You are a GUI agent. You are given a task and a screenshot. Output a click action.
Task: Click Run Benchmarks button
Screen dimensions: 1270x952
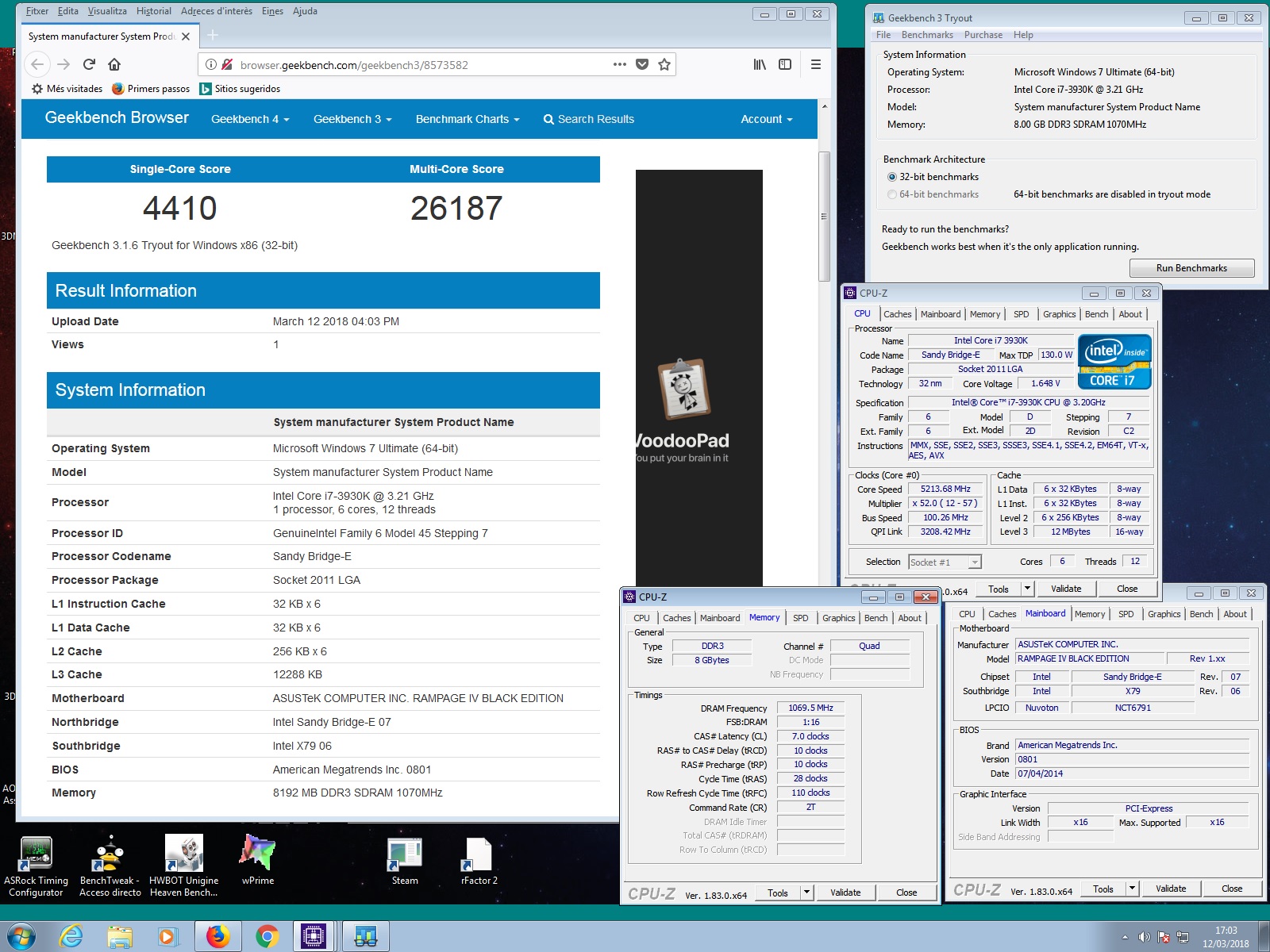pos(1191,268)
